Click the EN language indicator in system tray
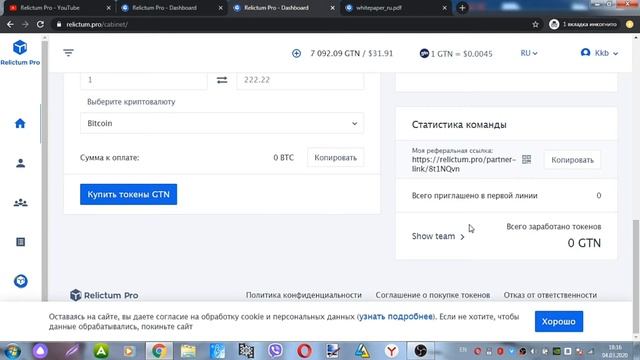 point(463,350)
